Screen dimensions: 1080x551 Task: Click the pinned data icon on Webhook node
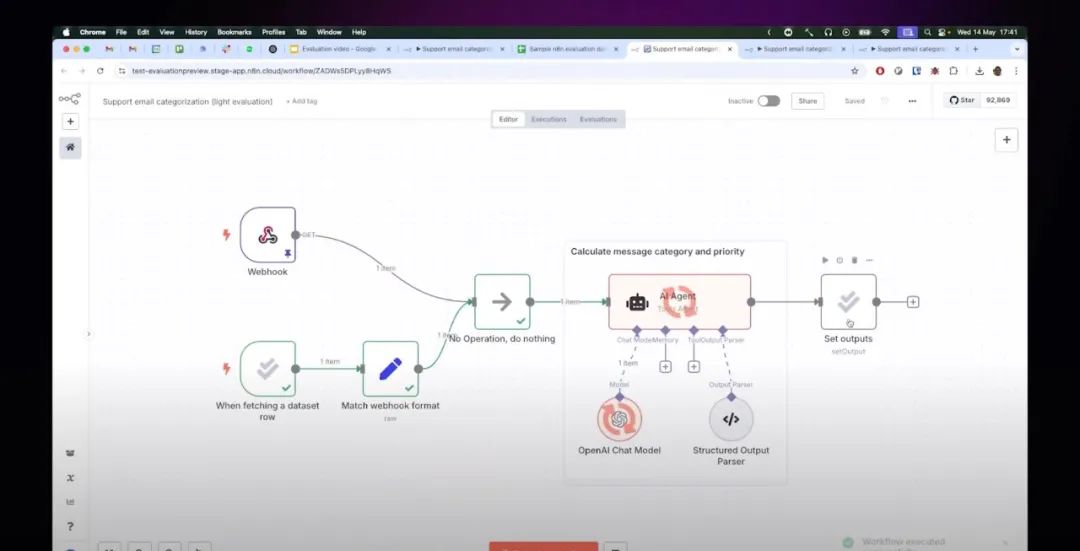click(x=287, y=254)
